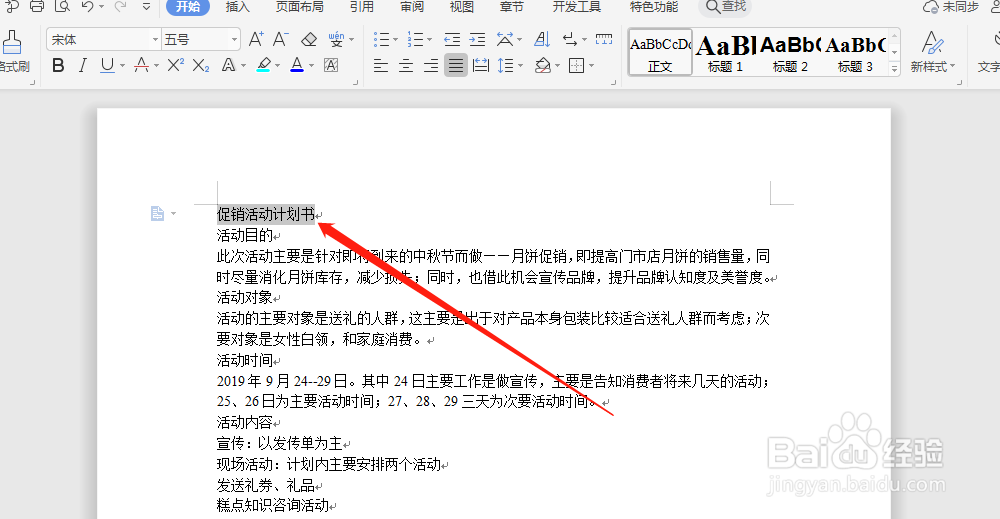The image size is (1000, 519).
Task: Click the distributed alignment icon
Action: 481,65
